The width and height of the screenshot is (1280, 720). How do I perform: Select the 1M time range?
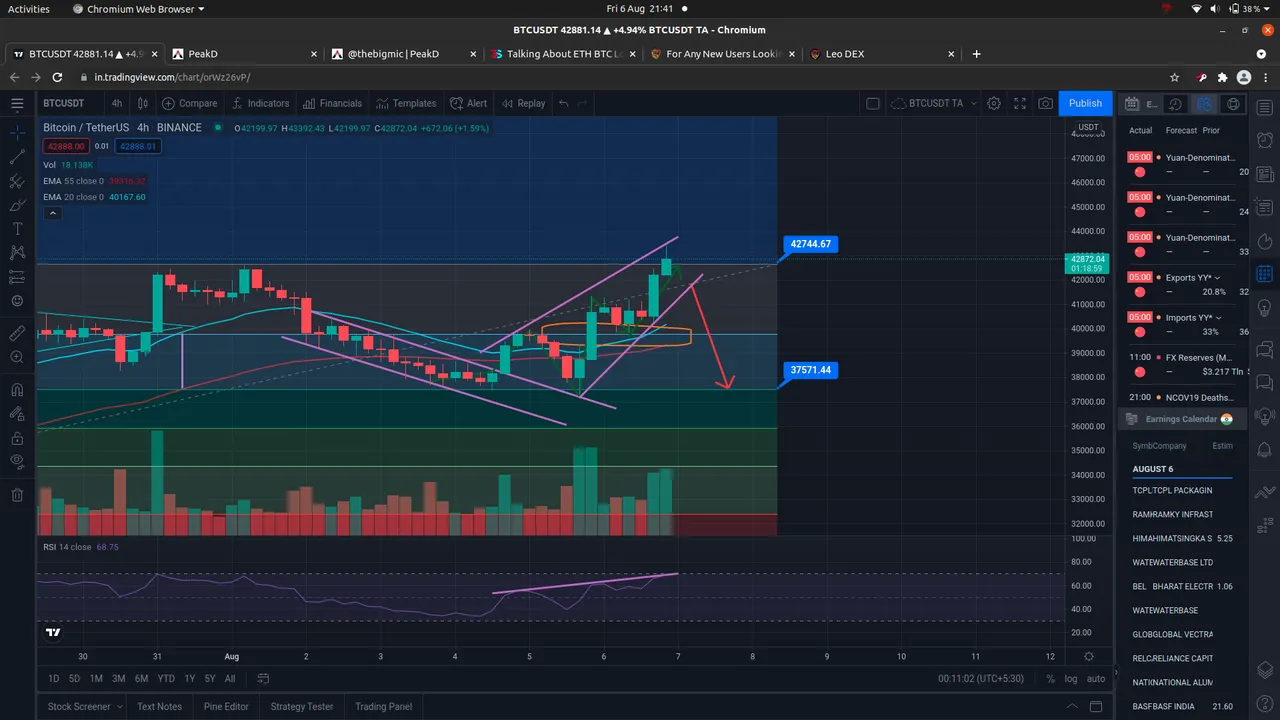(96, 679)
